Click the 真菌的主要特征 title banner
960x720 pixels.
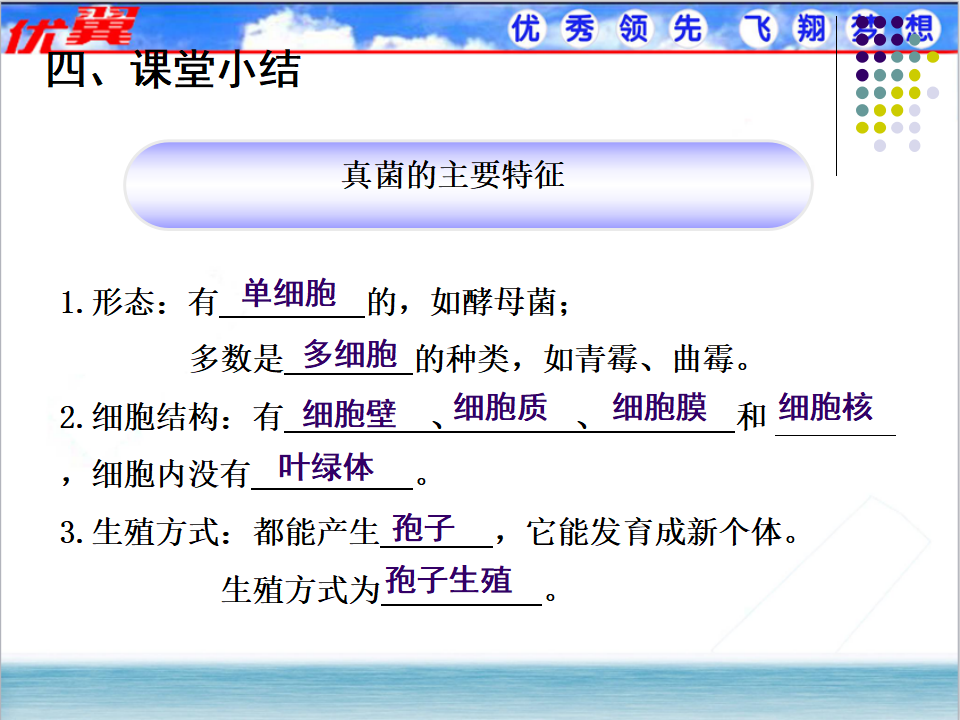[x=468, y=185]
